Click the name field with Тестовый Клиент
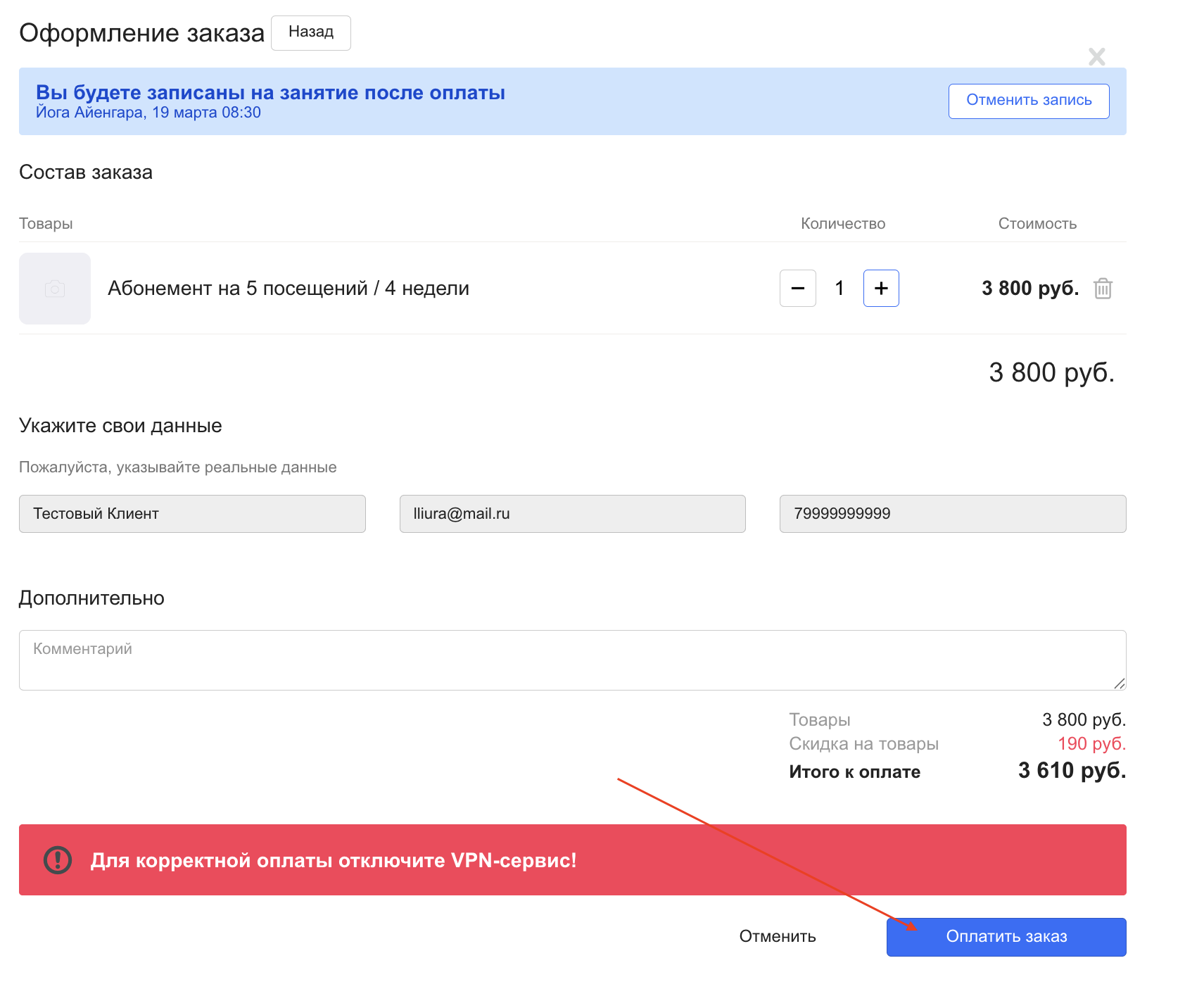Viewport: 1185px width, 1008px height. pyautogui.click(x=192, y=514)
